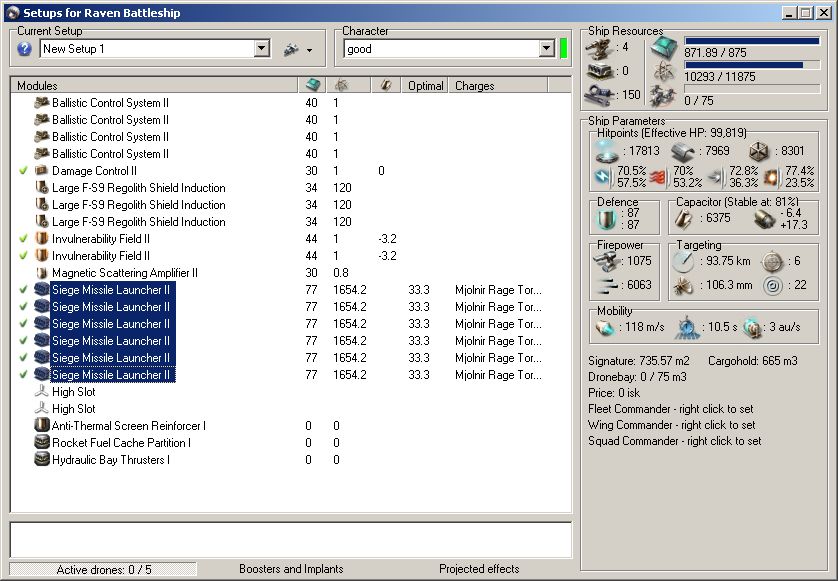Screen dimensions: 838x581
Task: Switch to Projected effects tab
Action: tap(479, 569)
